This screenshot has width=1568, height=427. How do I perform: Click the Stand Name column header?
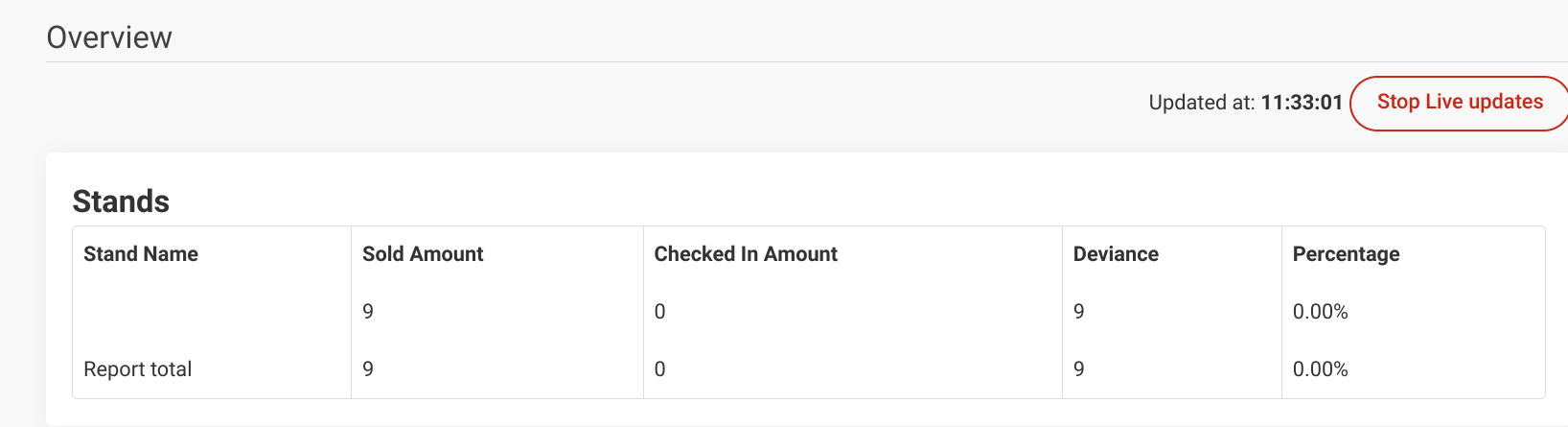tap(141, 254)
